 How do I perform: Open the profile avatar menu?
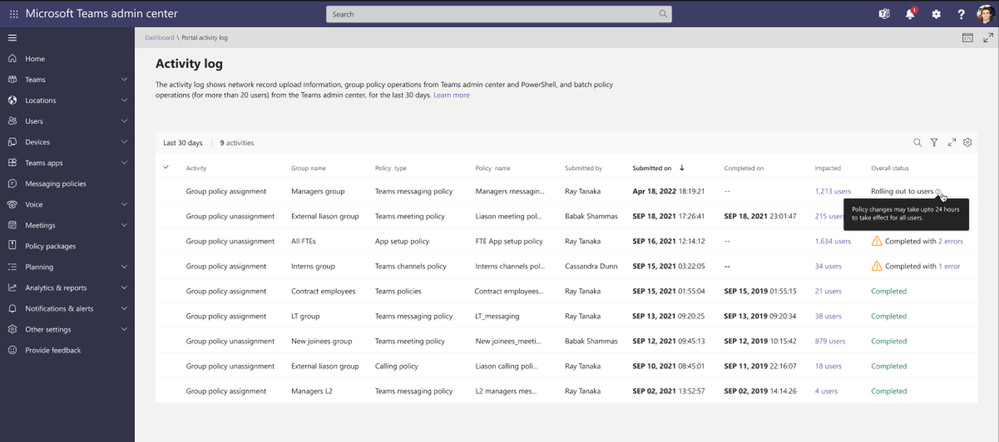tap(986, 14)
